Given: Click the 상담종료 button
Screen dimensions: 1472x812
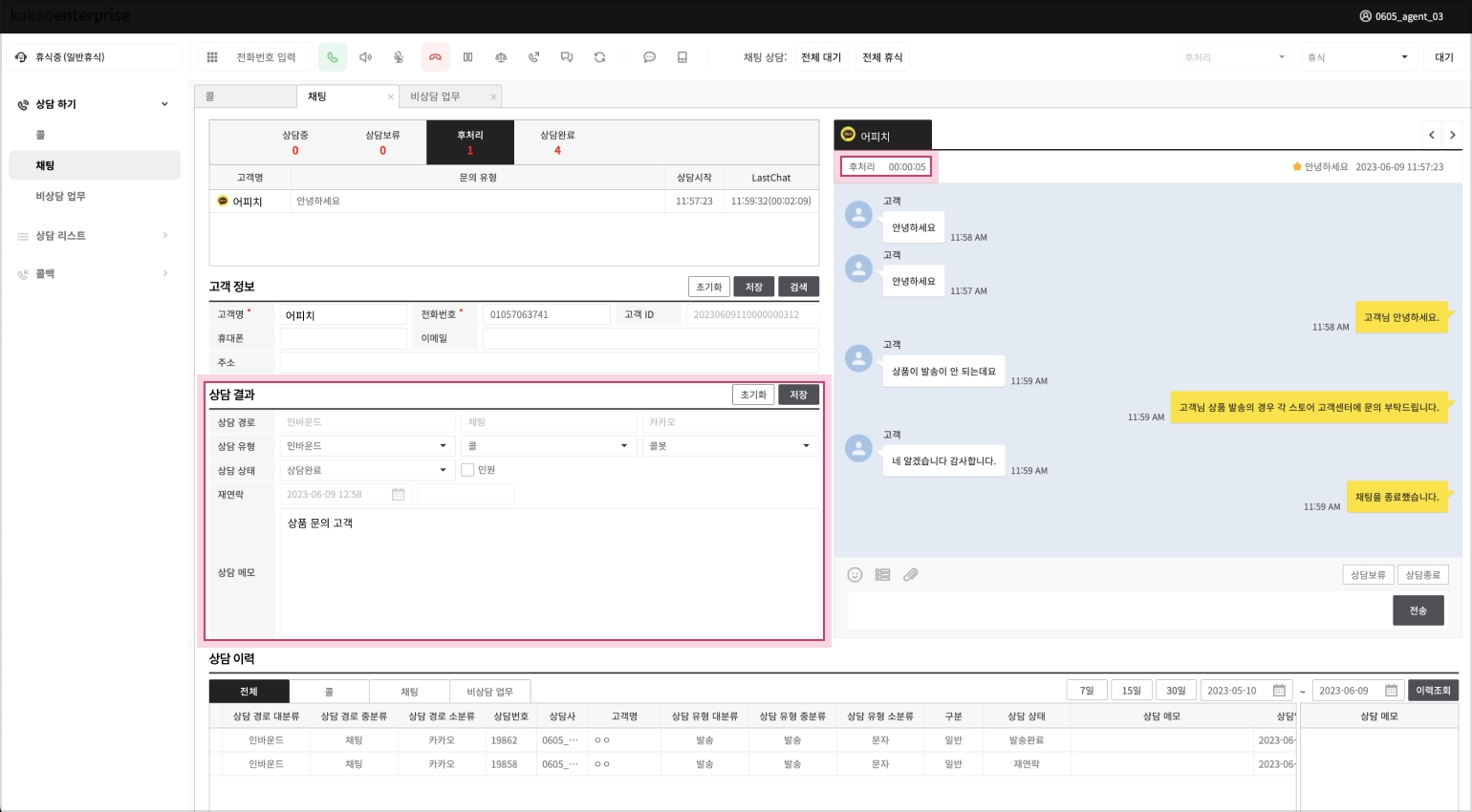Looking at the screenshot, I should (x=1422, y=575).
